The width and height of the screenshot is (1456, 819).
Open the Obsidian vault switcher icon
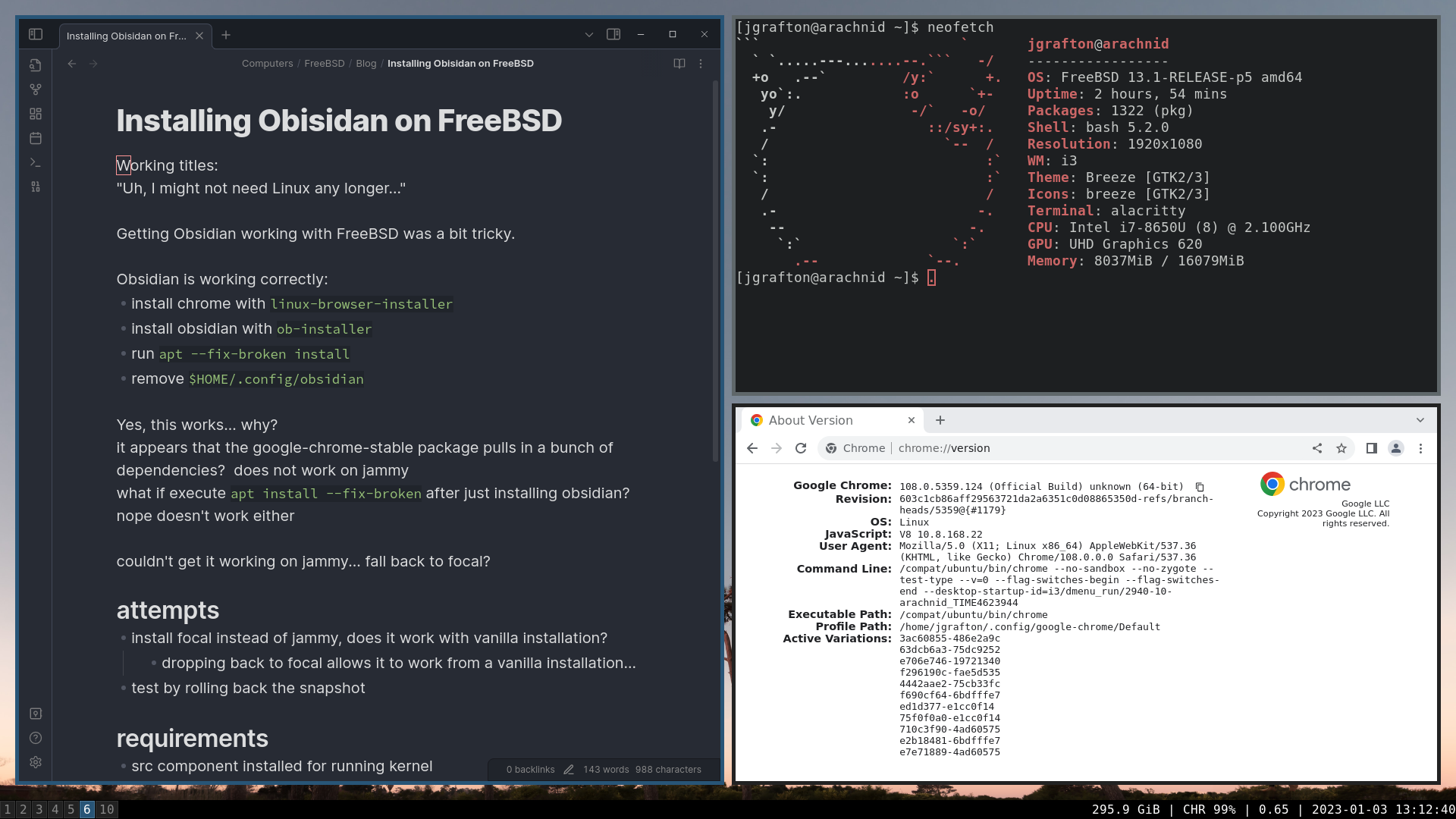[x=35, y=714]
